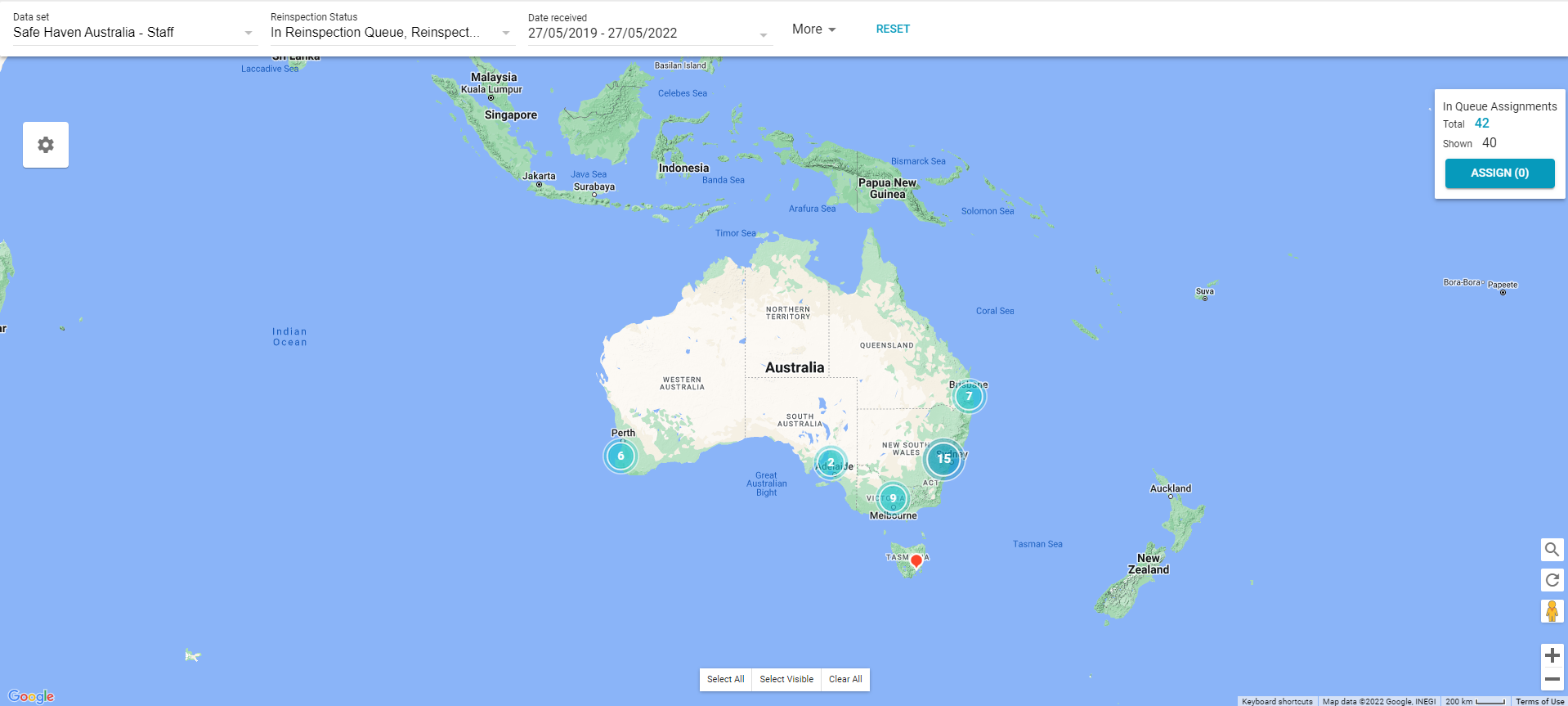Click the Indonesia label on the map
Image resolution: width=1568 pixels, height=706 pixels.
pos(684,168)
